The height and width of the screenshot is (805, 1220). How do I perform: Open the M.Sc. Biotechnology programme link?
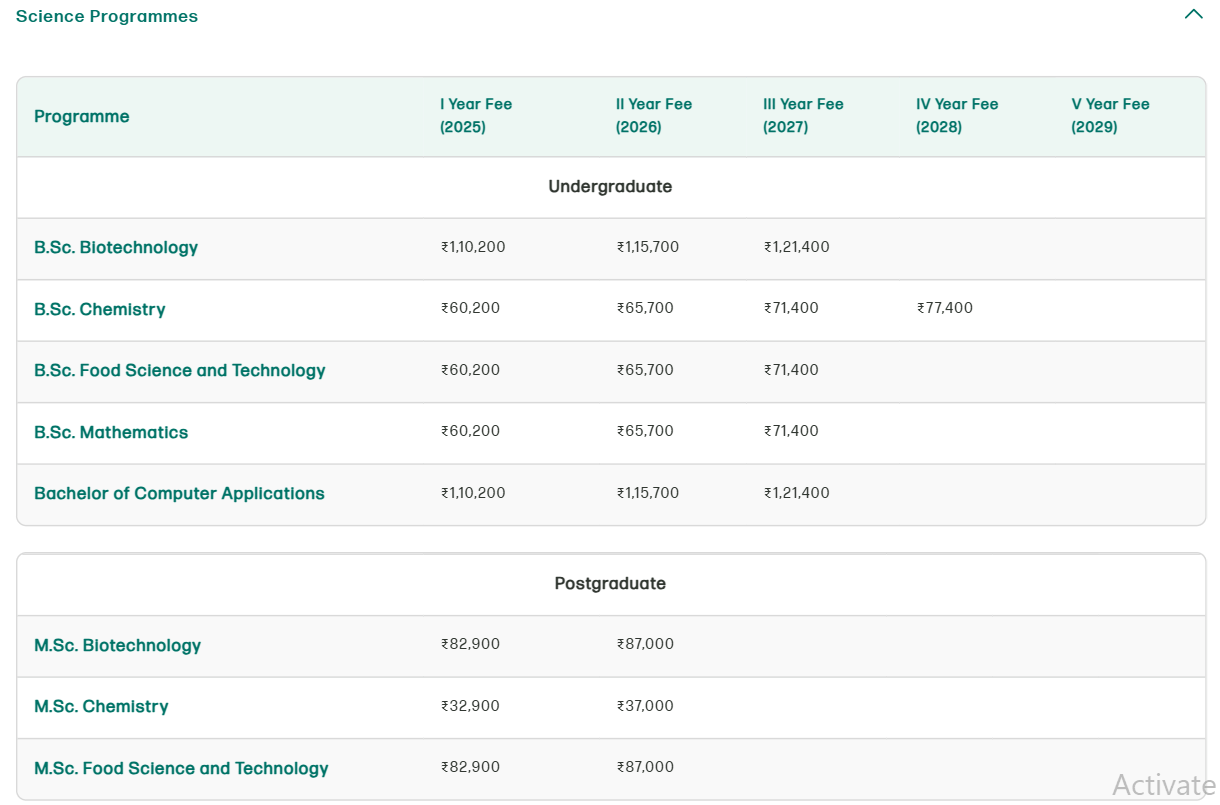117,645
